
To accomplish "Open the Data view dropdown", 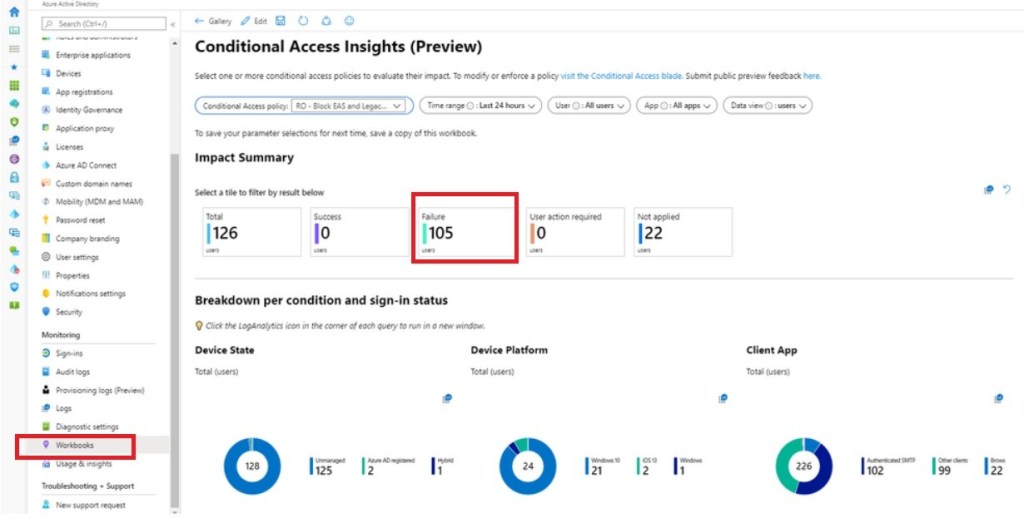I will [768, 105].
